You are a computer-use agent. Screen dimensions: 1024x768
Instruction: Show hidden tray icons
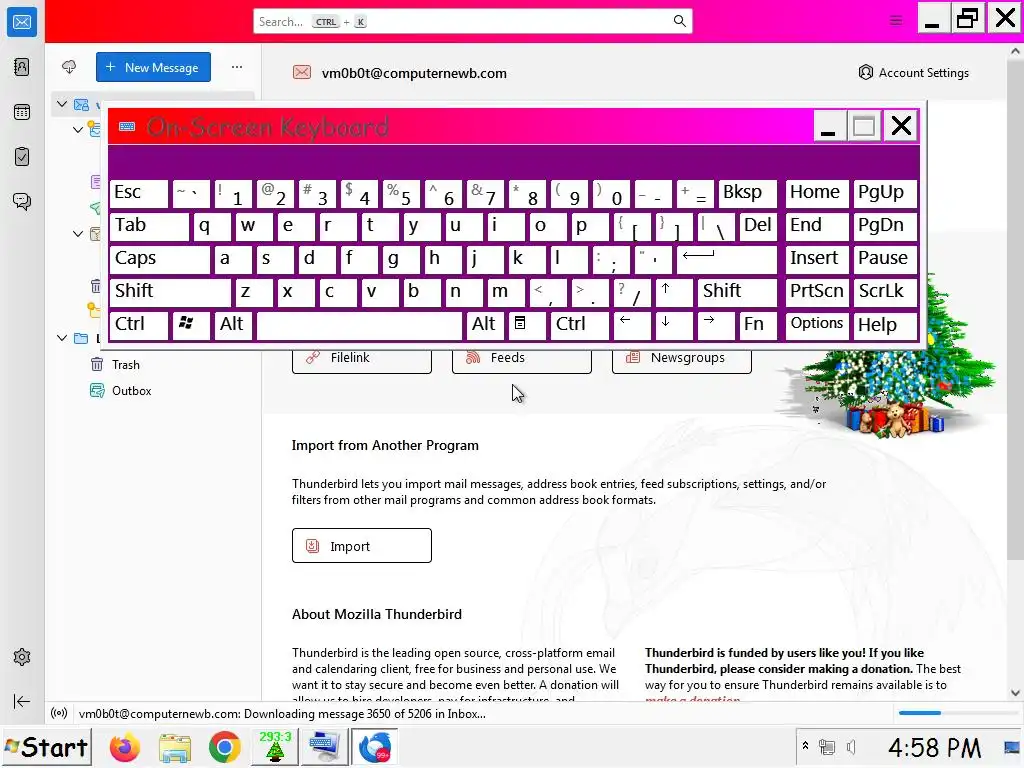click(805, 746)
